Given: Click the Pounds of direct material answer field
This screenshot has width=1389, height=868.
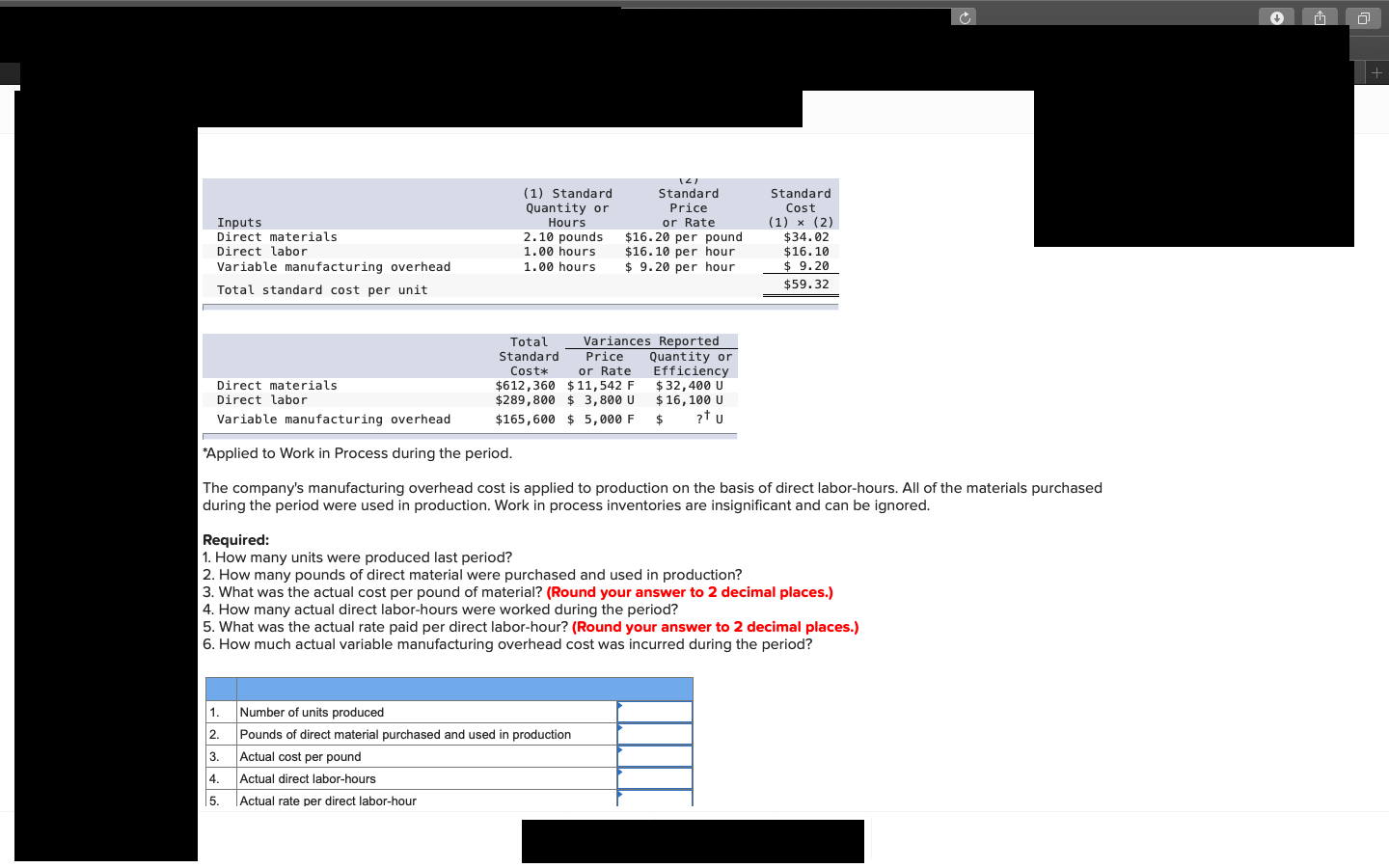Looking at the screenshot, I should click(655, 734).
